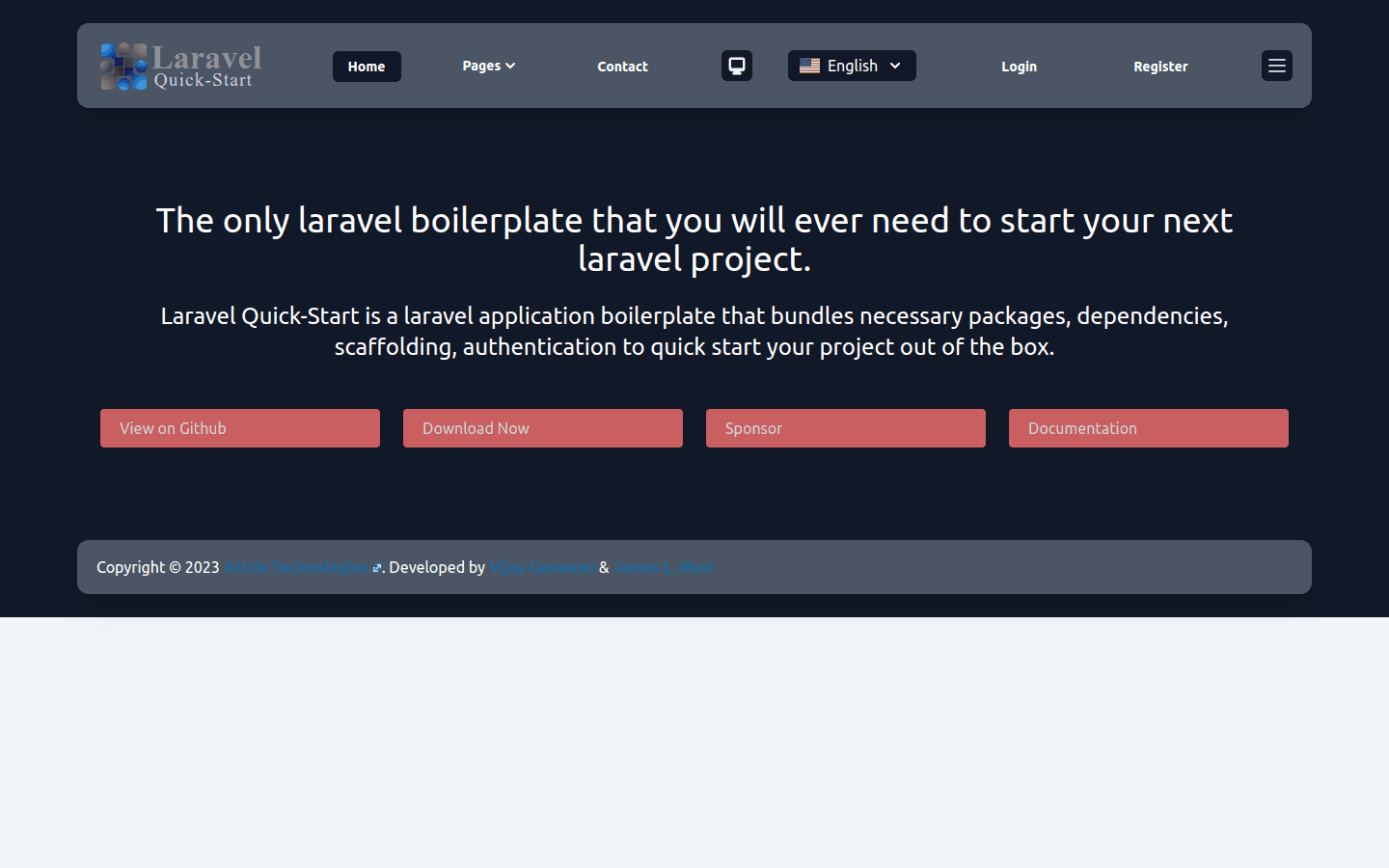Click the View on Github button

click(240, 428)
